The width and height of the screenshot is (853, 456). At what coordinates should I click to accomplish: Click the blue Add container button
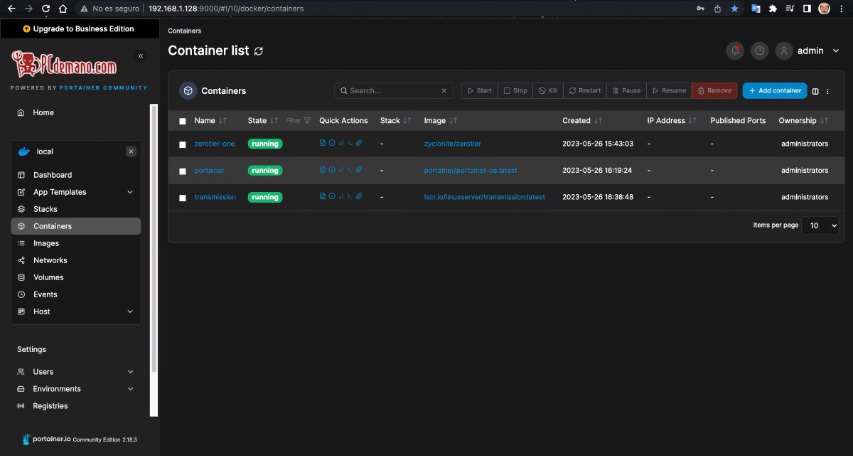[775, 90]
